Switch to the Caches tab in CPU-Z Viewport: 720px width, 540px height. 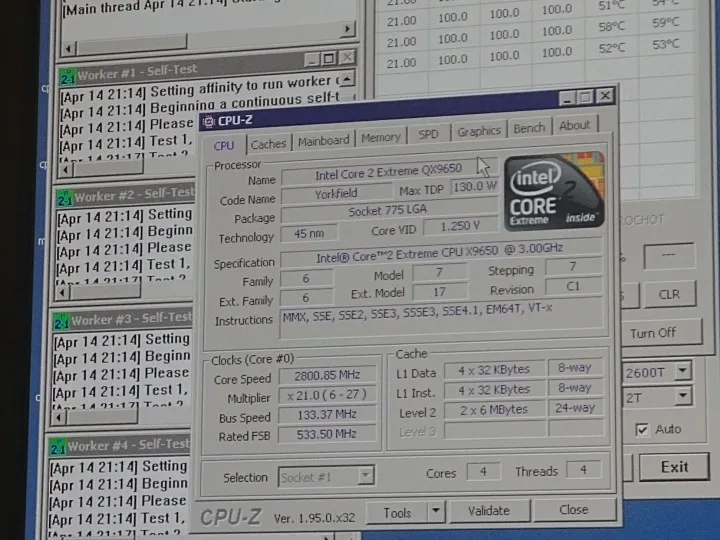pos(268,144)
